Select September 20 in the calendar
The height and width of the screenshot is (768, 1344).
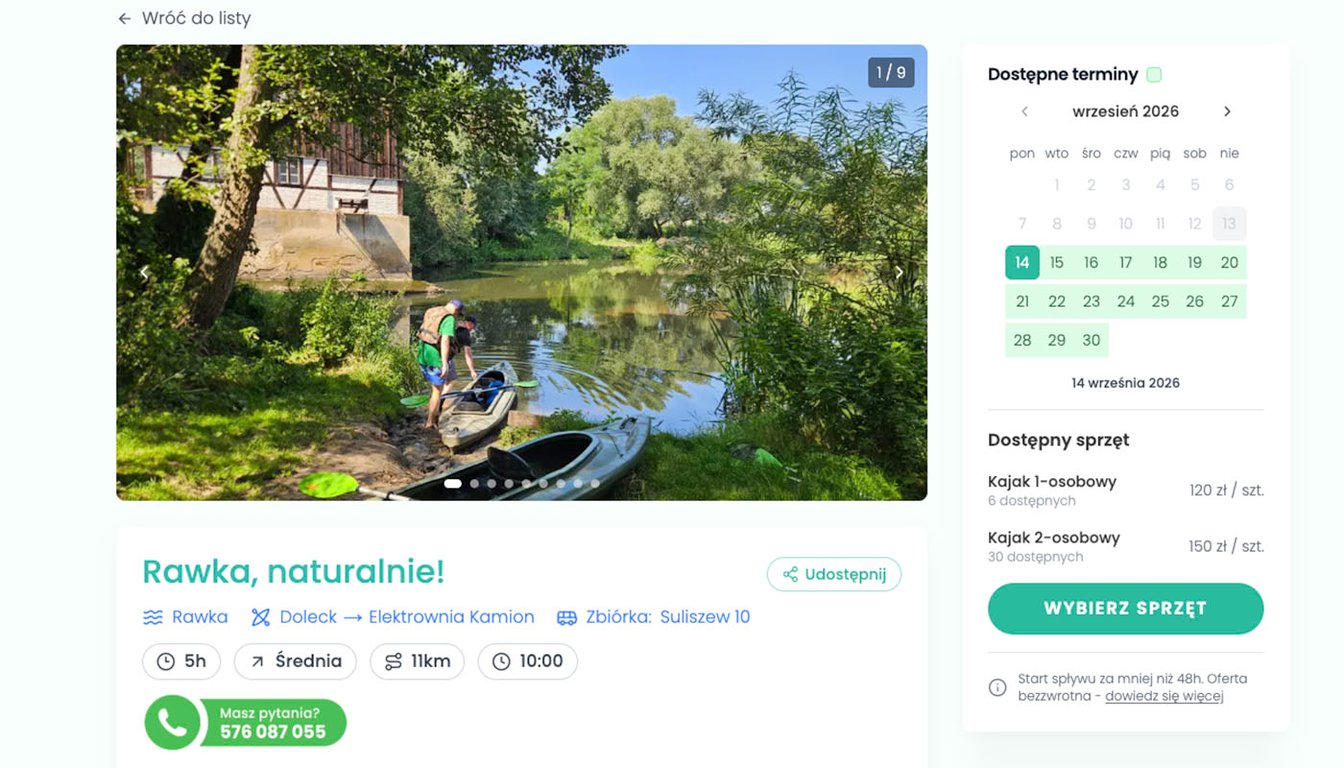pyautogui.click(x=1229, y=262)
